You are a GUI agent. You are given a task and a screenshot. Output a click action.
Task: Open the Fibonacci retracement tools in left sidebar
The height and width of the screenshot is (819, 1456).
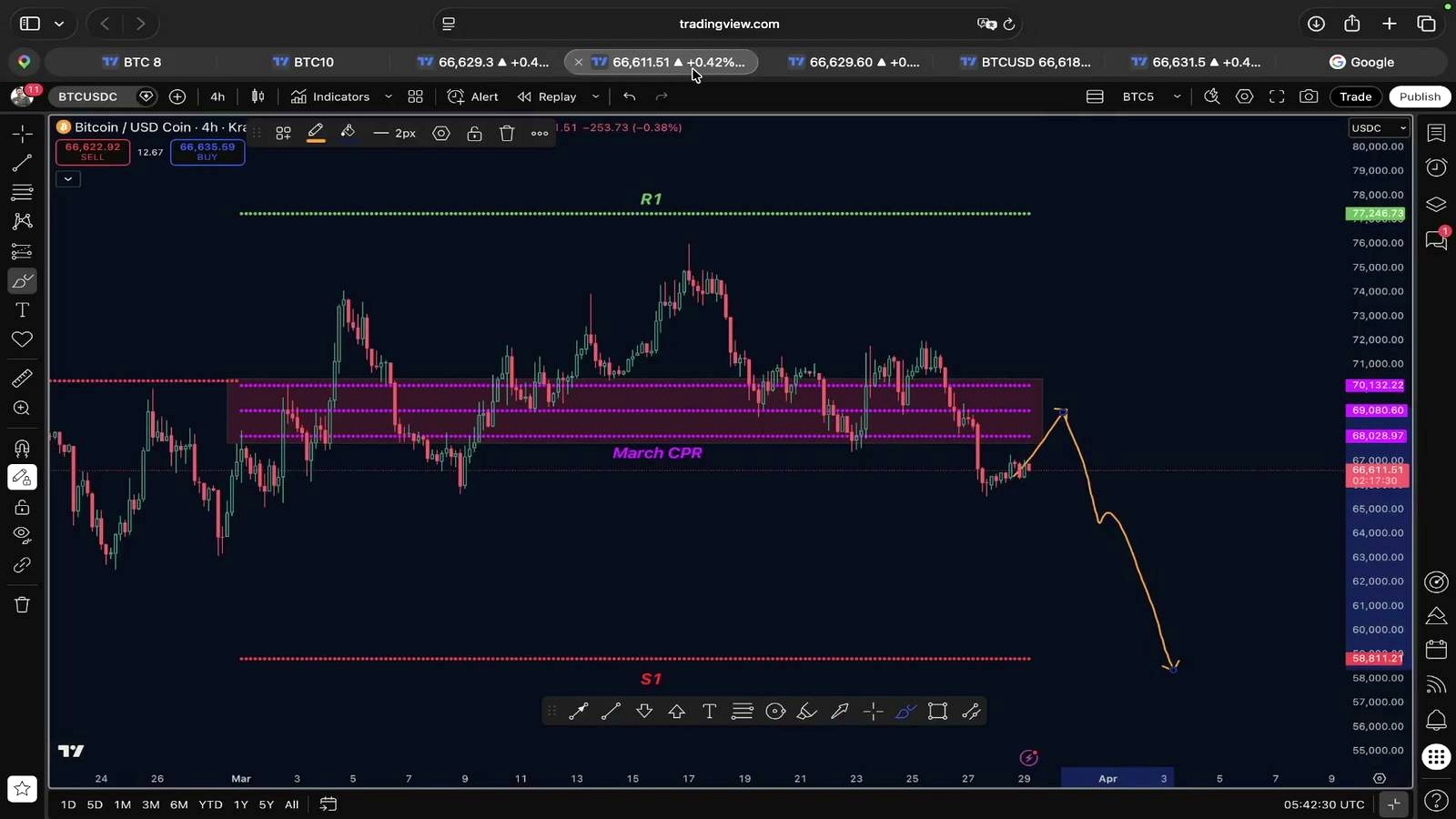click(x=22, y=193)
